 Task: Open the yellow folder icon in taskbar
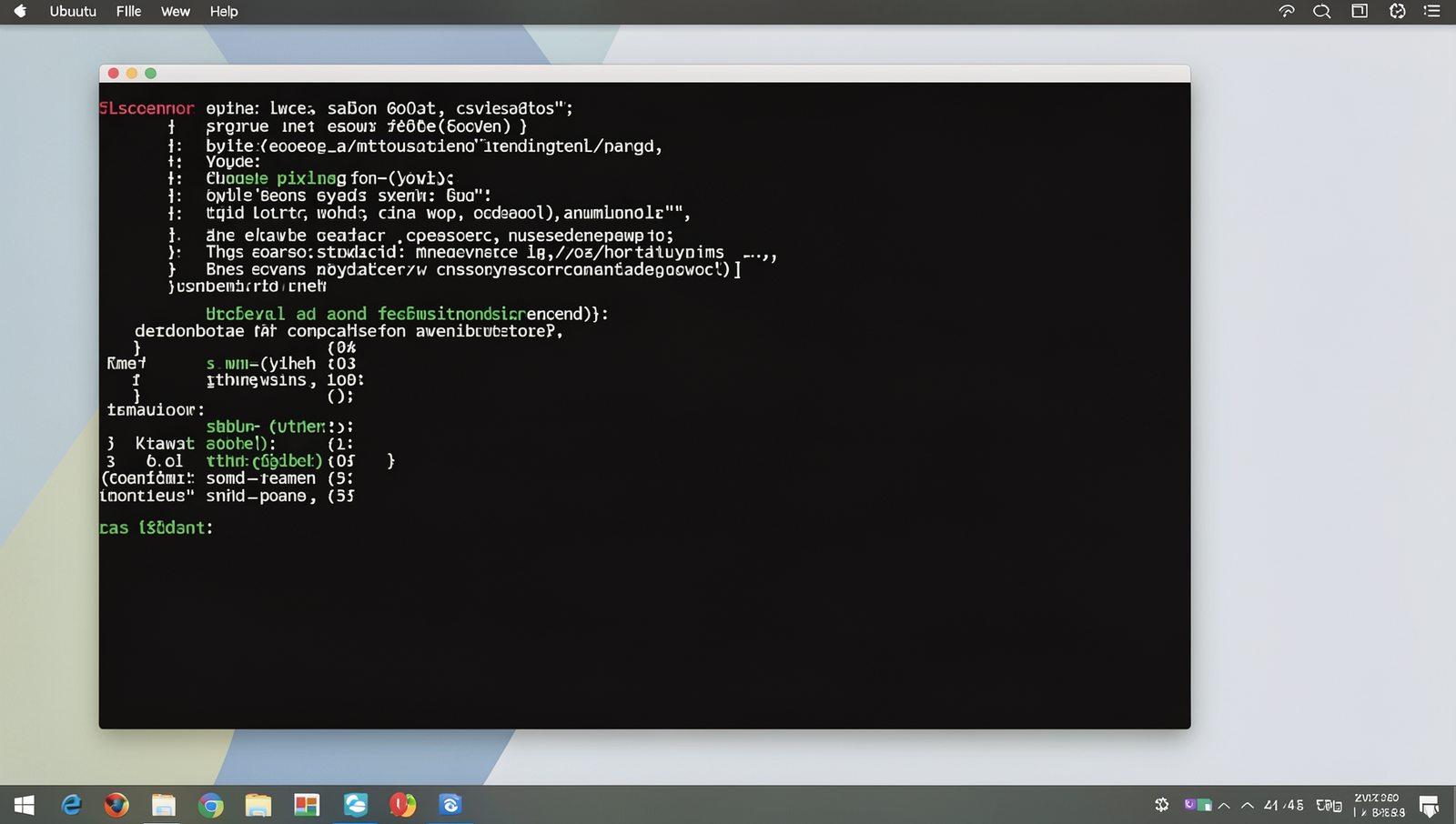coord(258,805)
